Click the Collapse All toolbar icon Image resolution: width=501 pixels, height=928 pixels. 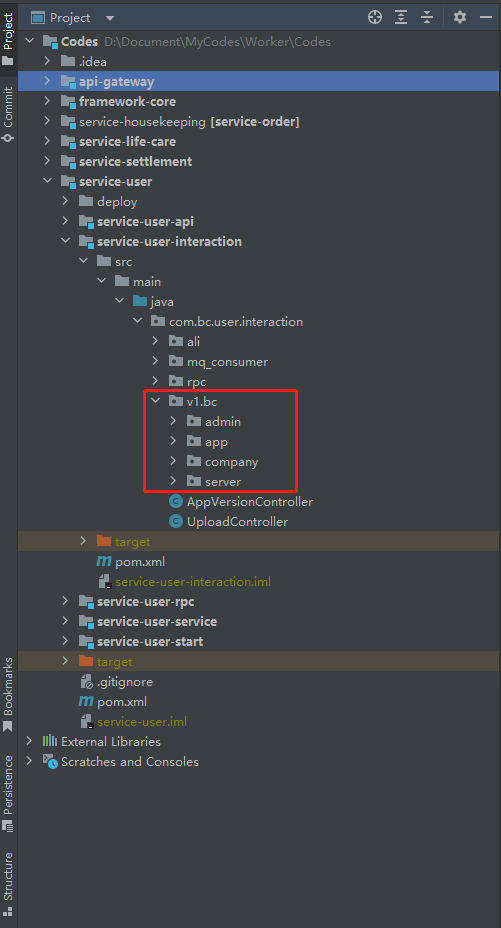[427, 18]
